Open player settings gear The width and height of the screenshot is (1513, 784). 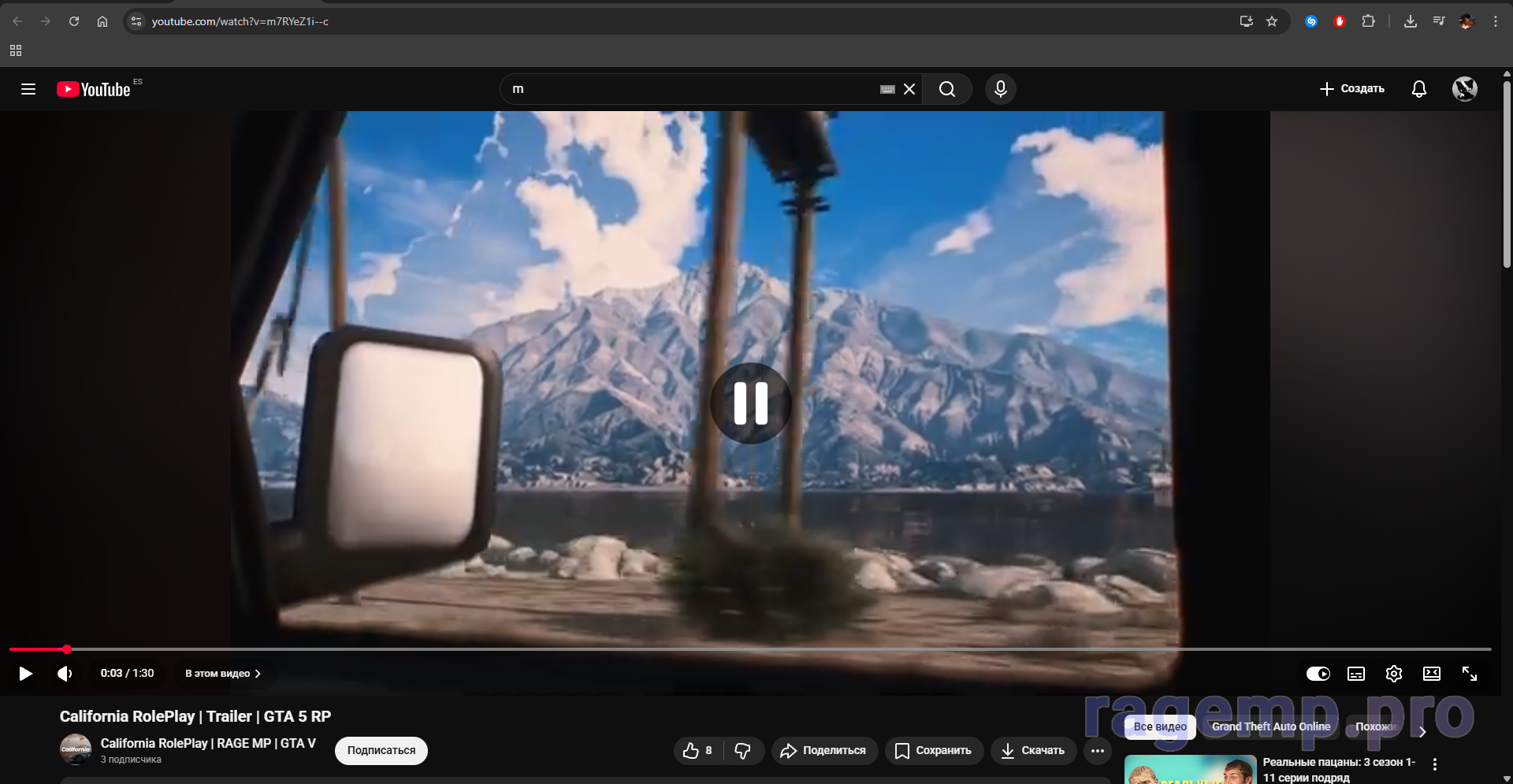pos(1393,674)
